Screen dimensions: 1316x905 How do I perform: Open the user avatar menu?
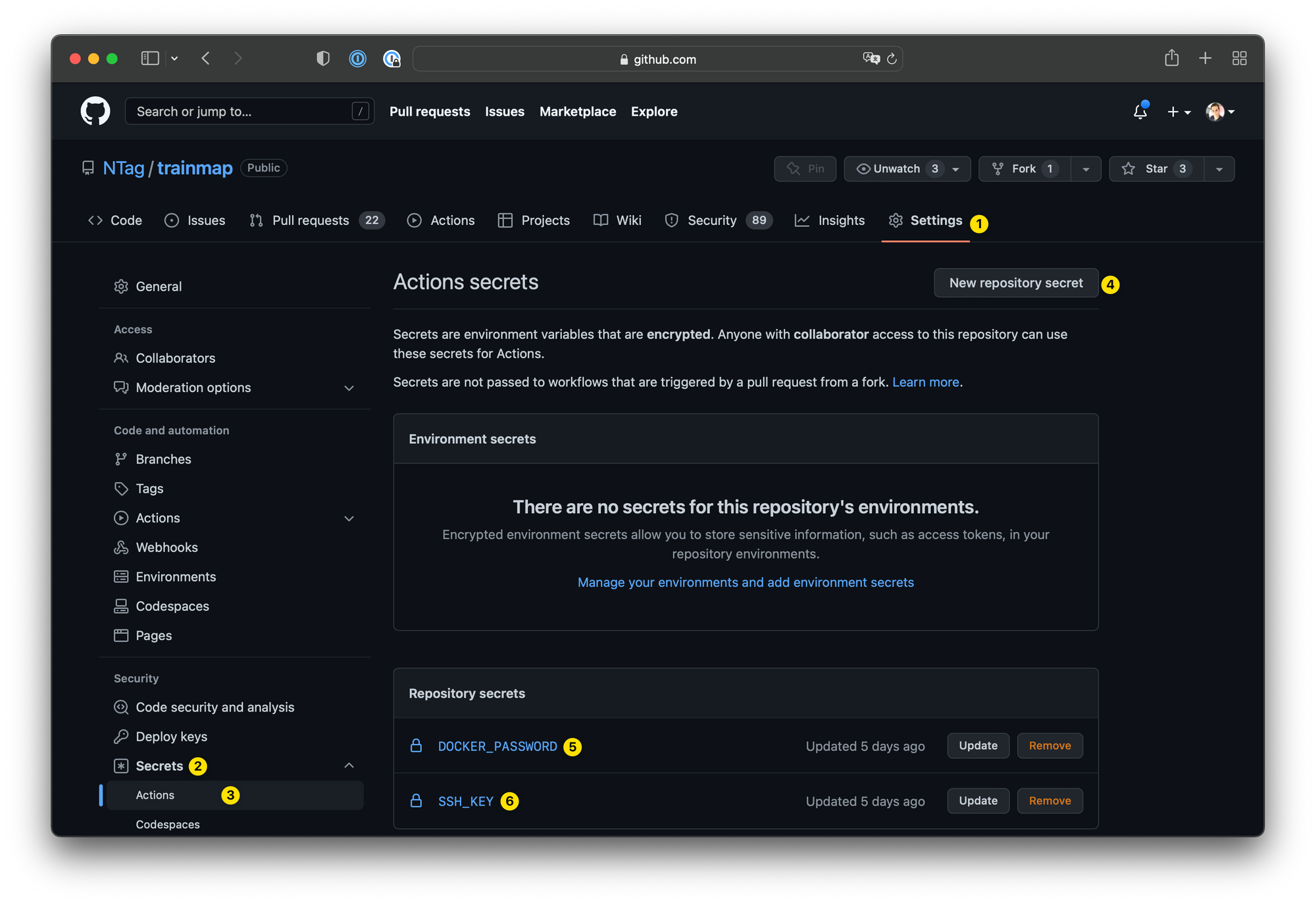[x=1220, y=112]
